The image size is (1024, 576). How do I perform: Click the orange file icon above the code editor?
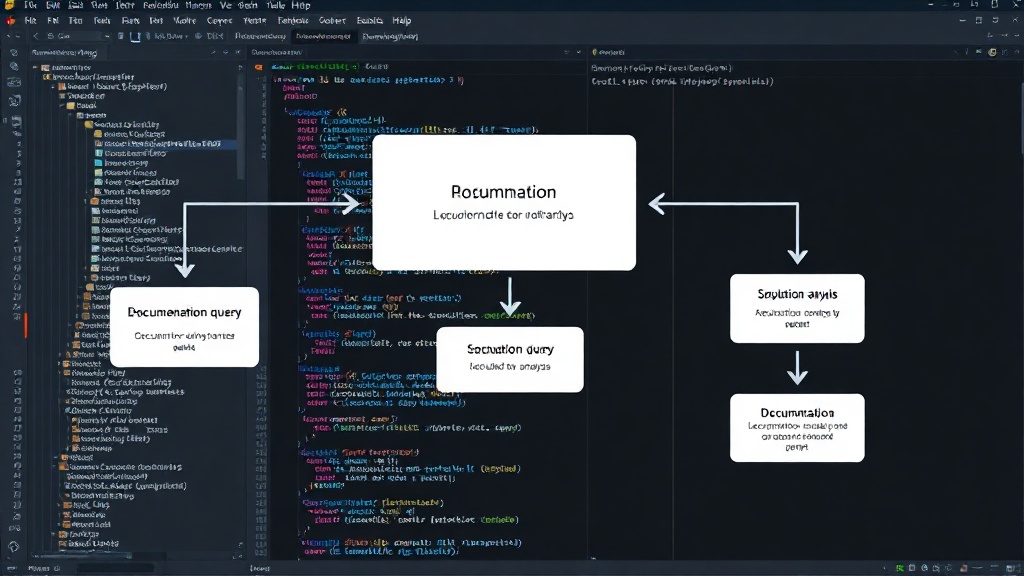click(x=259, y=67)
